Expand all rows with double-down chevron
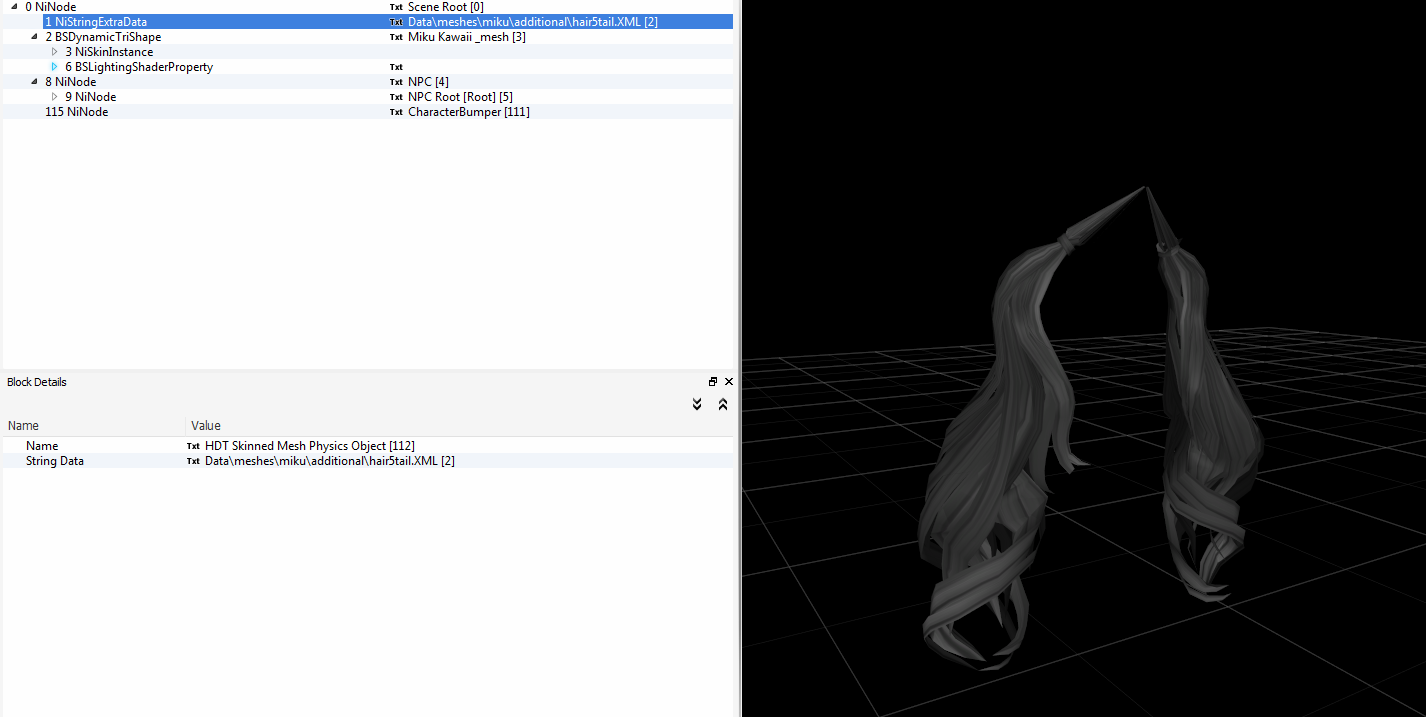Screen dimensions: 1426x717 pyautogui.click(x=697, y=404)
